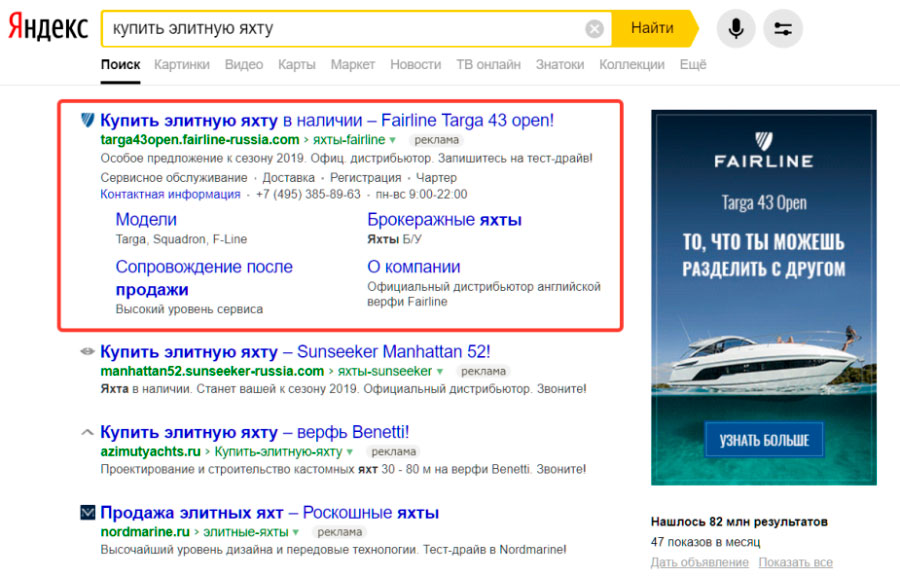Click the Sunseeker result favicon
Screen dimensions: 900x577
[88, 352]
